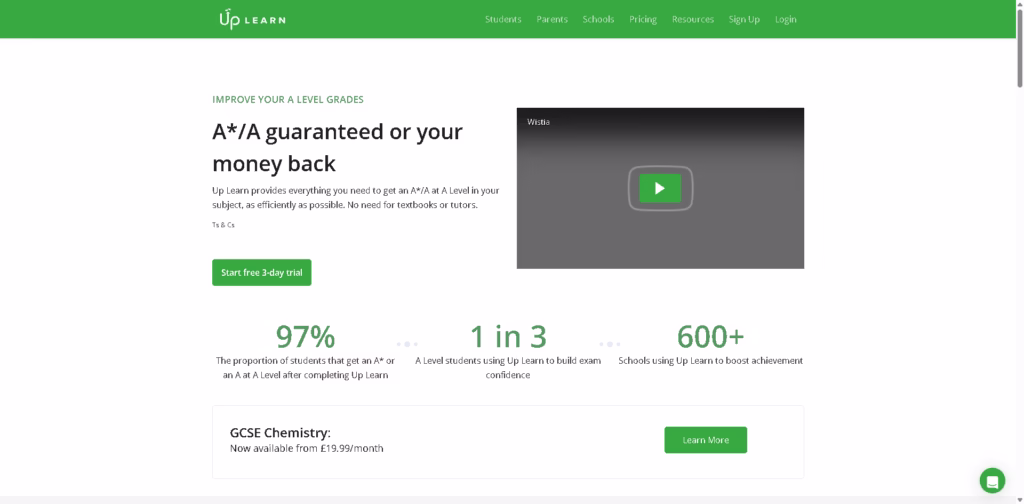Open the Students menu item
This screenshot has width=1024, height=504.
(x=503, y=19)
